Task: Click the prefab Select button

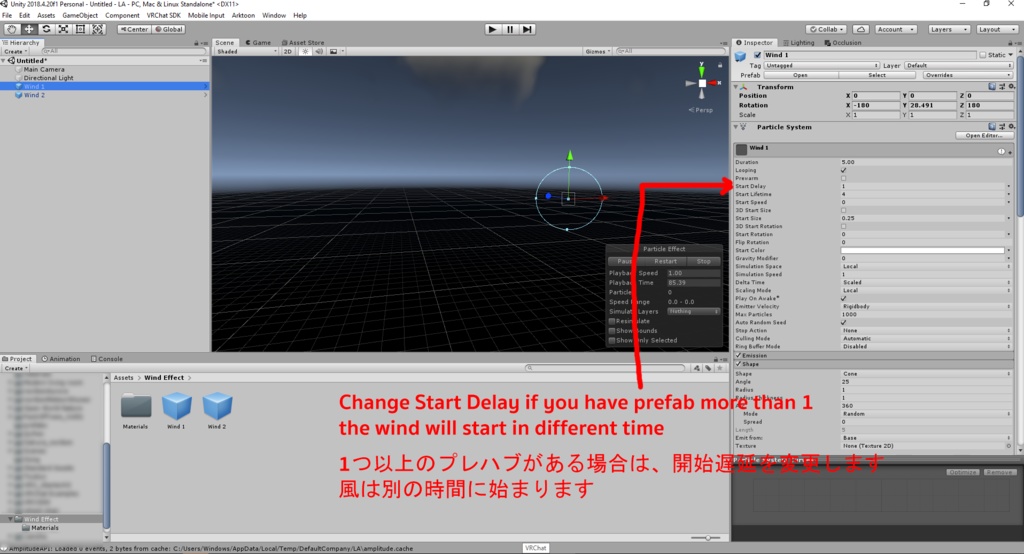Action: click(x=877, y=75)
